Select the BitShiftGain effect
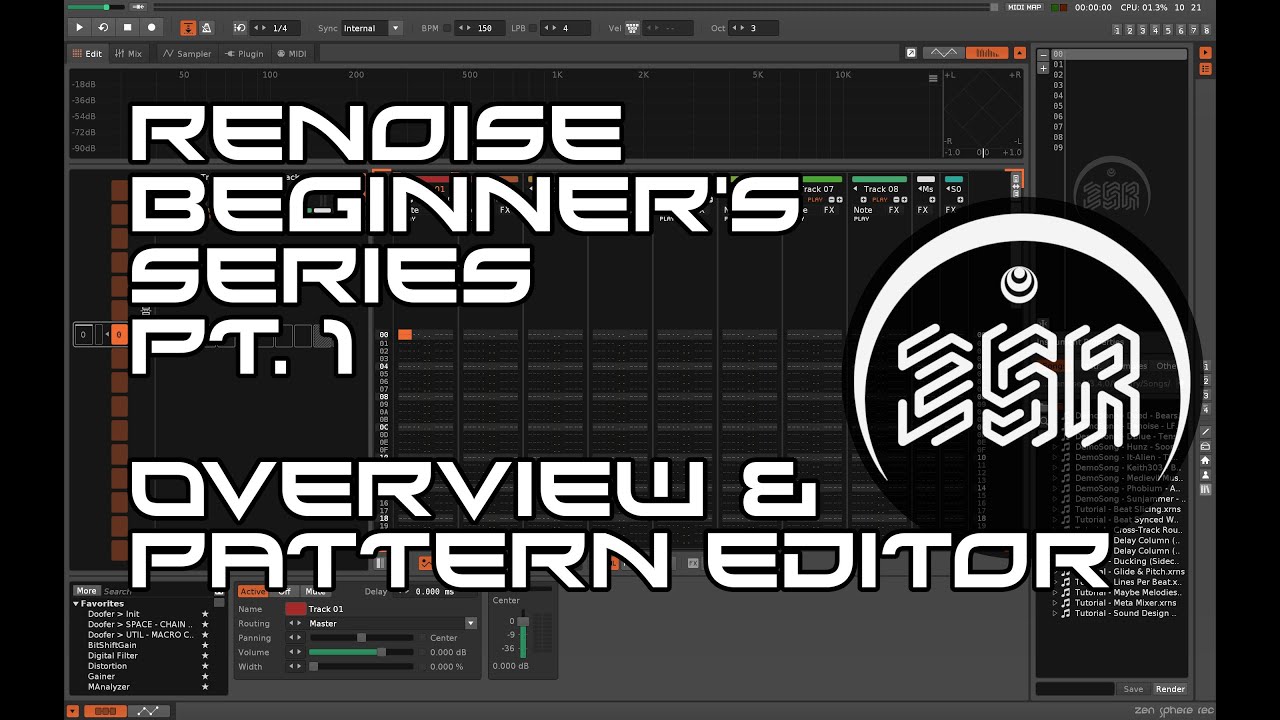Image resolution: width=1280 pixels, height=720 pixels. coord(112,645)
